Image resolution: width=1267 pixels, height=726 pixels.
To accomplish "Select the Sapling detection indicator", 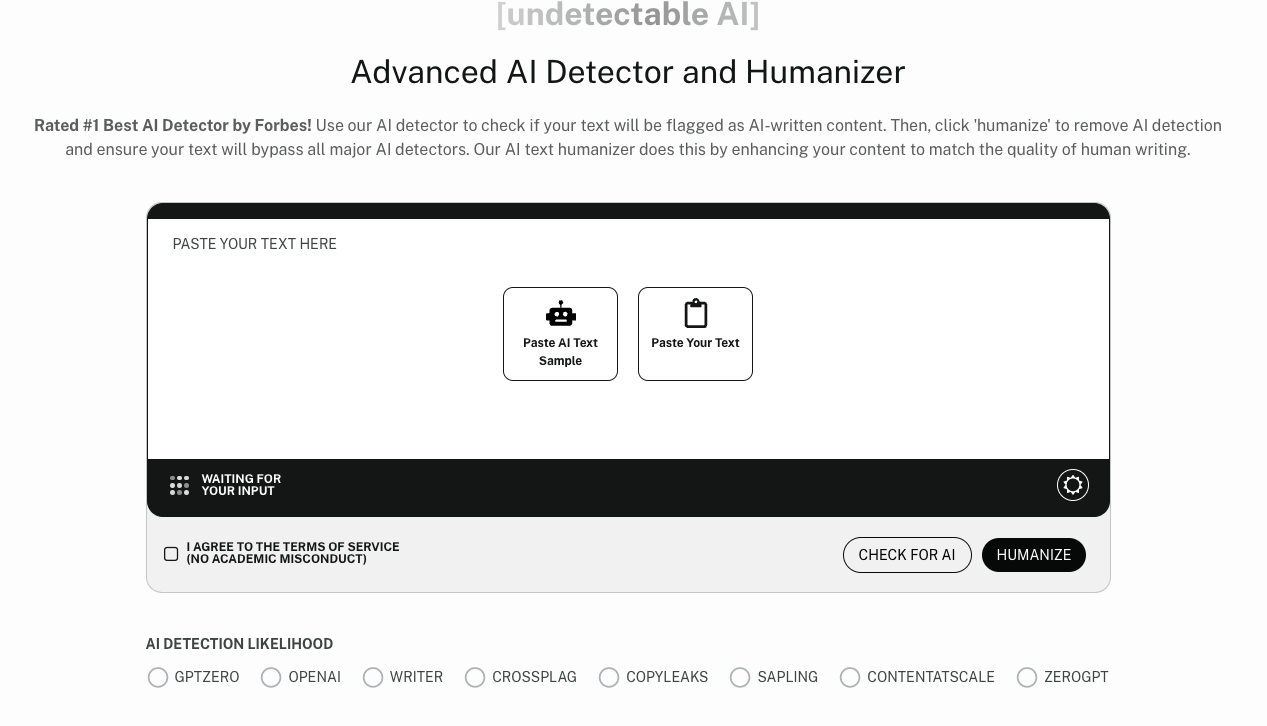I will [x=740, y=677].
